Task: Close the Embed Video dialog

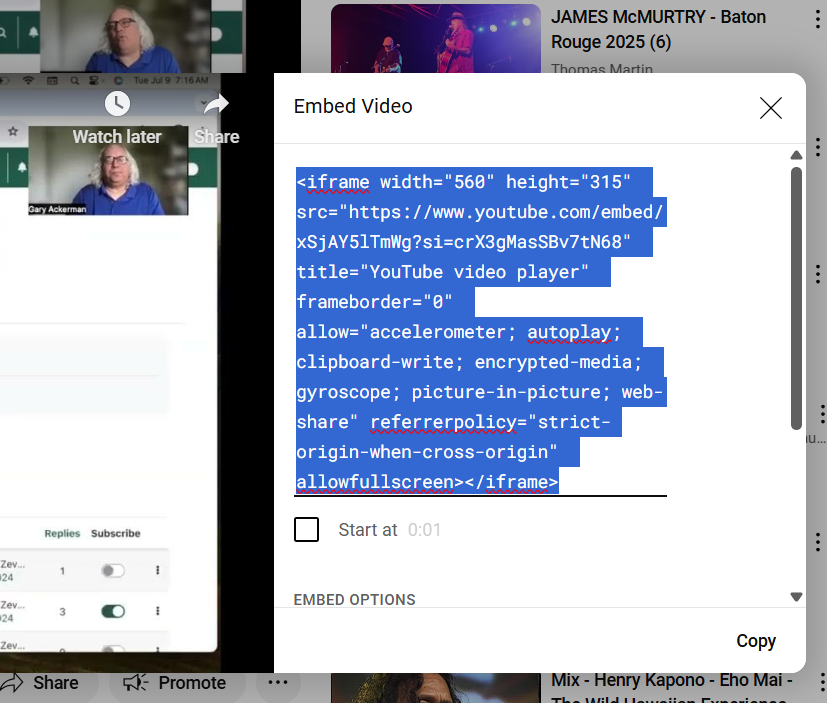Action: [770, 108]
